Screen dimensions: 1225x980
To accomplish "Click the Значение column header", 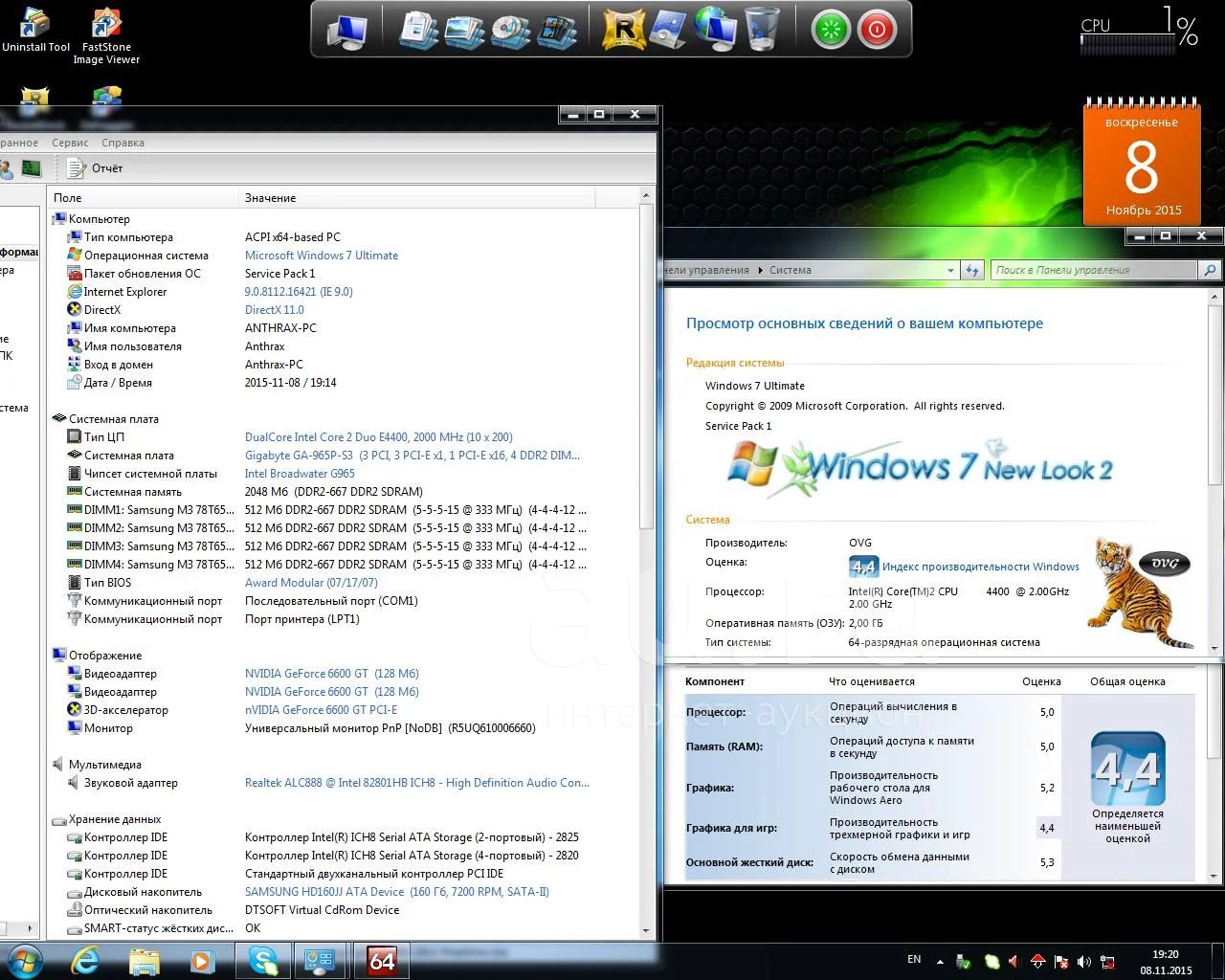I will (x=416, y=197).
